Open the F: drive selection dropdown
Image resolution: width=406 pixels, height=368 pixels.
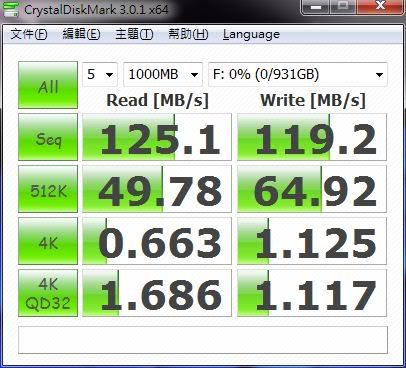click(298, 74)
